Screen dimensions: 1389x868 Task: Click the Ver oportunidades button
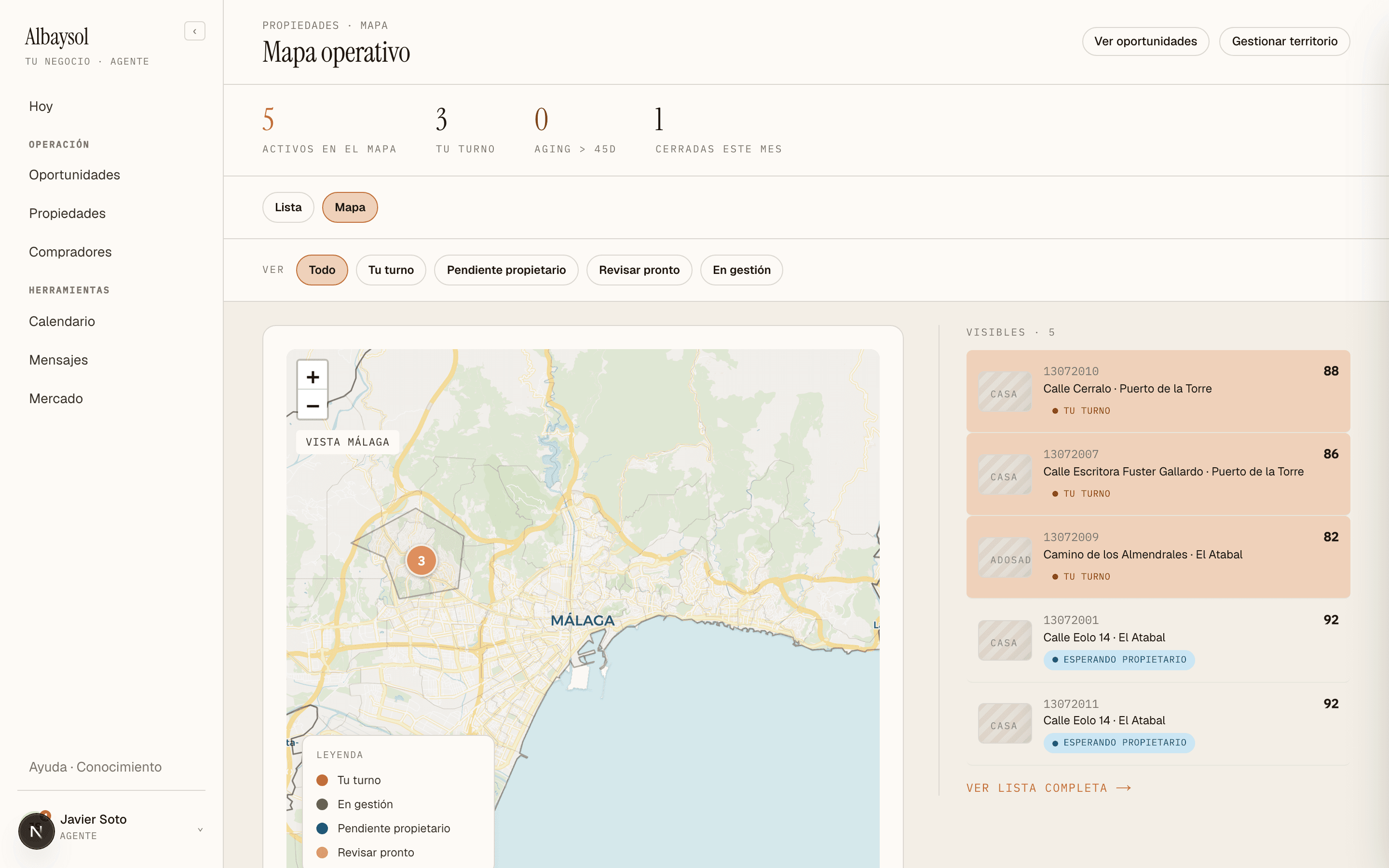pyautogui.click(x=1145, y=41)
